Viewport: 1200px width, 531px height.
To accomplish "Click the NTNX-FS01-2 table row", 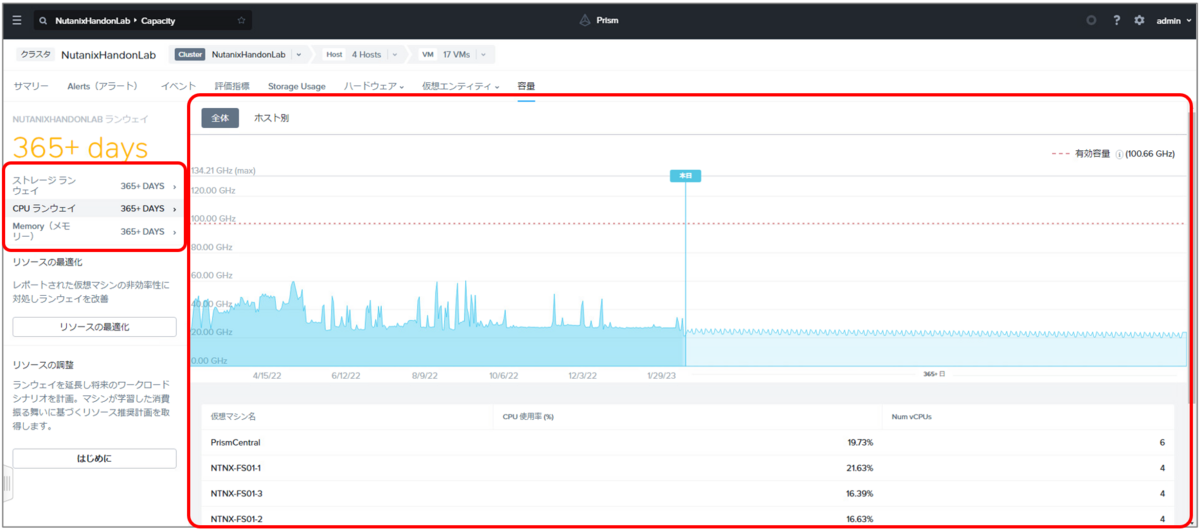I will coord(688,518).
